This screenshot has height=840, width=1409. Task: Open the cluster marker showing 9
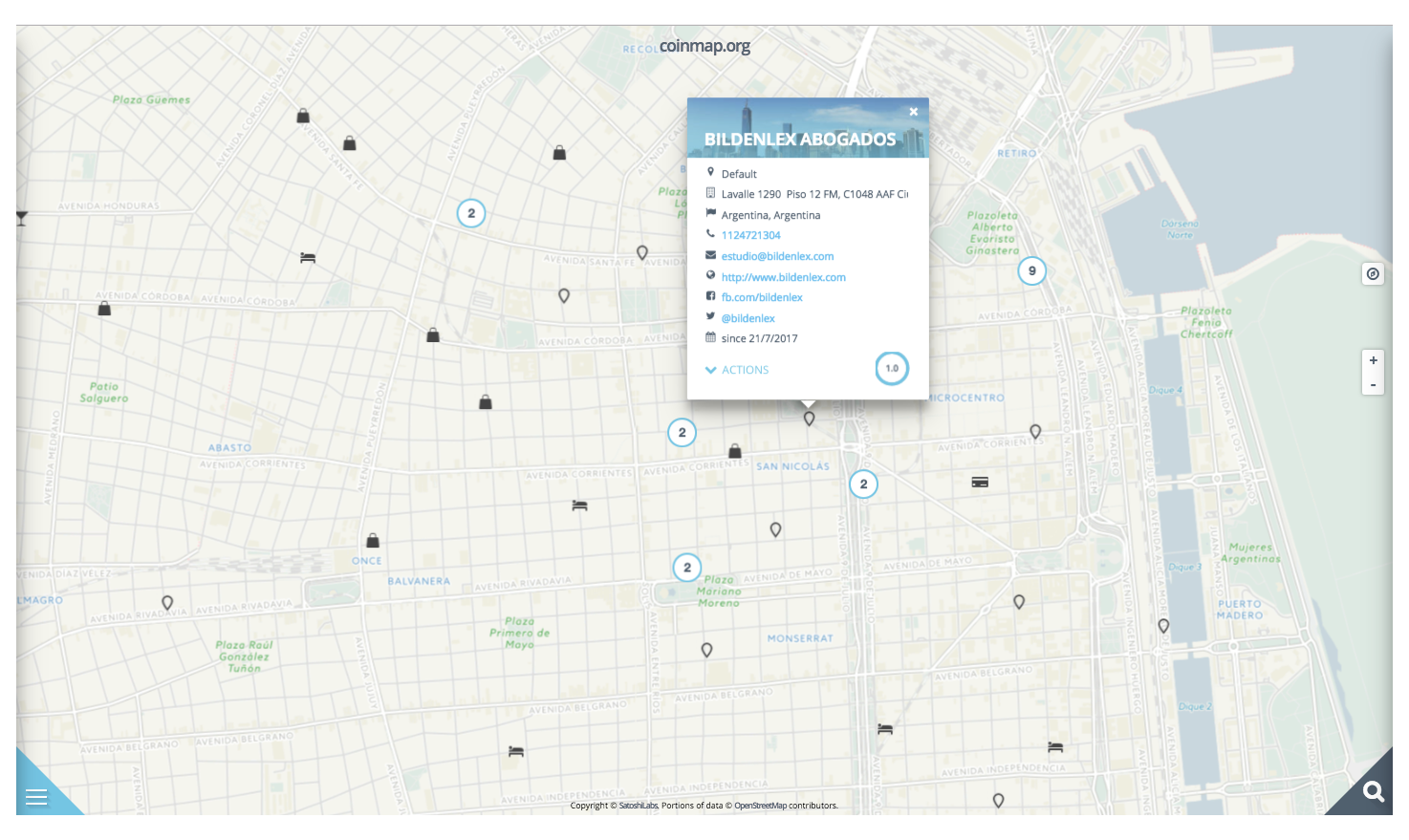point(1031,270)
